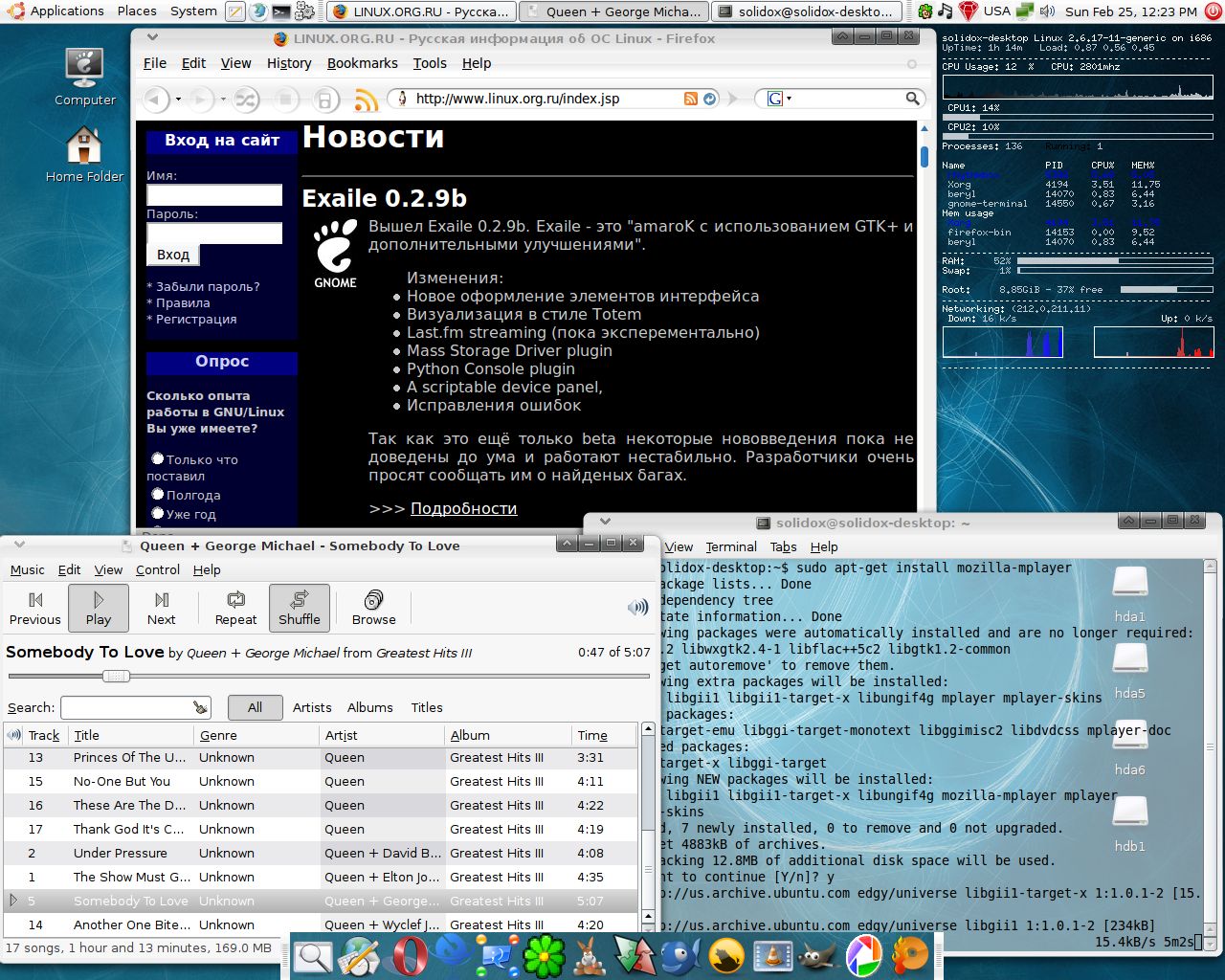This screenshot has width=1225, height=980.
Task: Open the Firefox Back history dropdown arrow
Action: 178,99
